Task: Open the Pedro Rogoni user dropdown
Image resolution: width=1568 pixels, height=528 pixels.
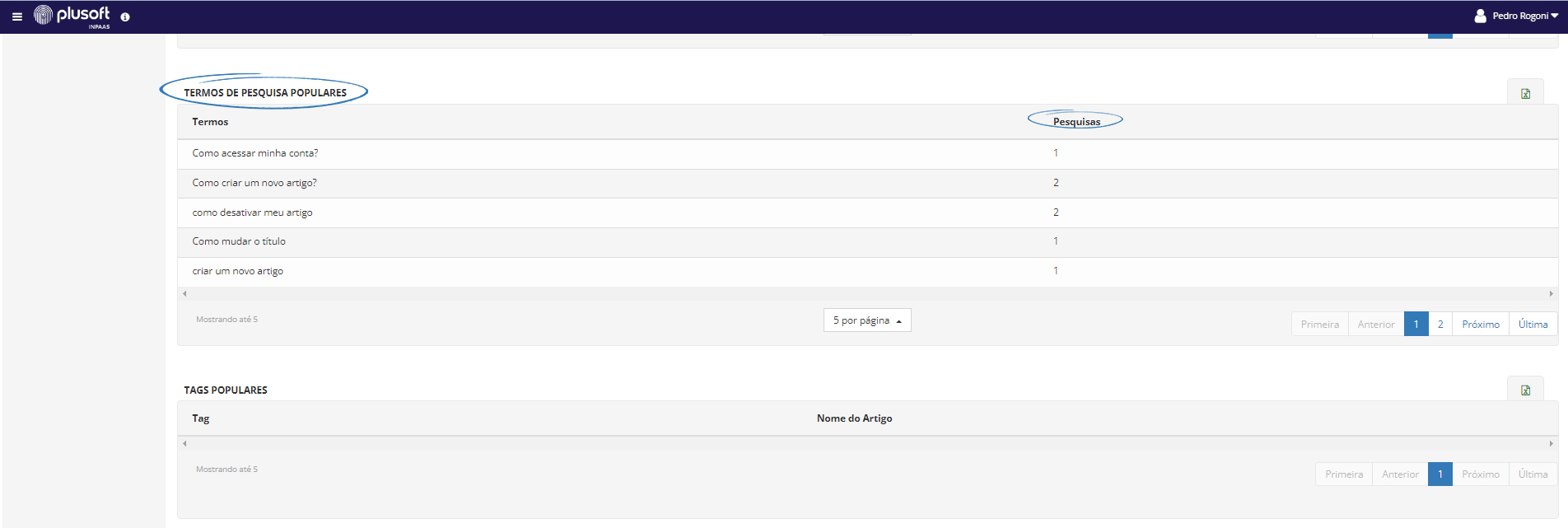Action: coord(1524,16)
